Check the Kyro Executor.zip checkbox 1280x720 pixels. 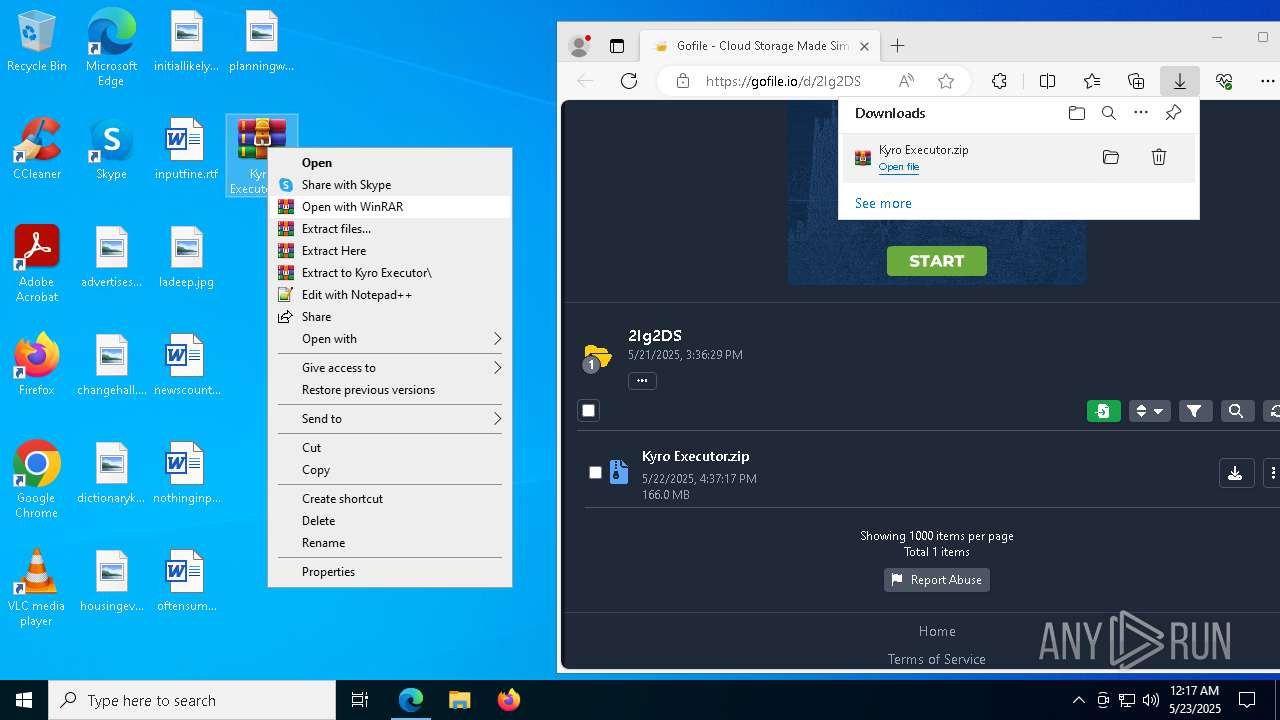point(595,472)
